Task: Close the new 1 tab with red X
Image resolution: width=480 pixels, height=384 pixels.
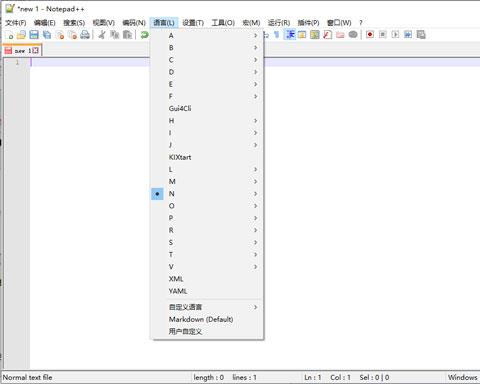Action: 35,50
